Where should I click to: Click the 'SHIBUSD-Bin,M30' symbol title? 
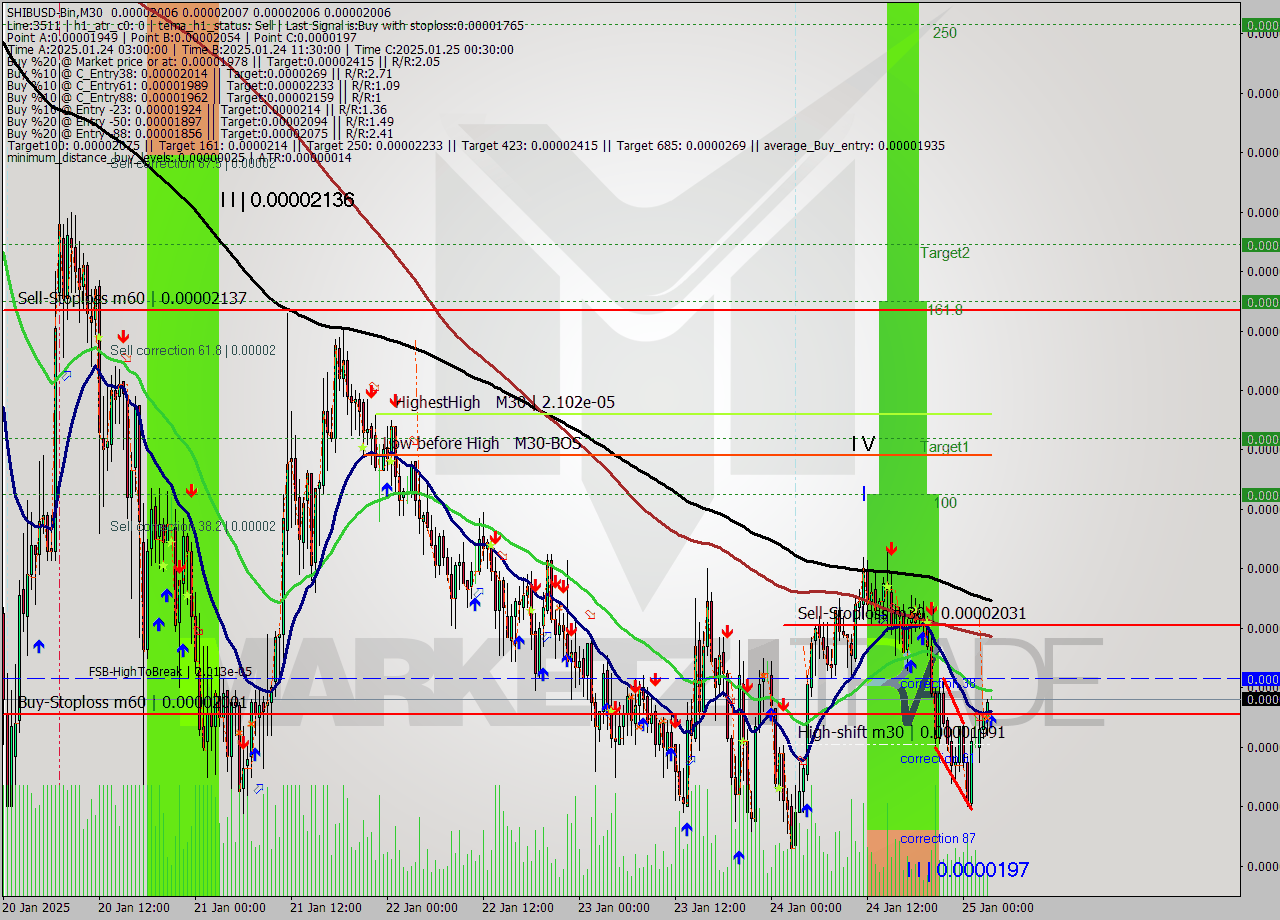point(55,12)
